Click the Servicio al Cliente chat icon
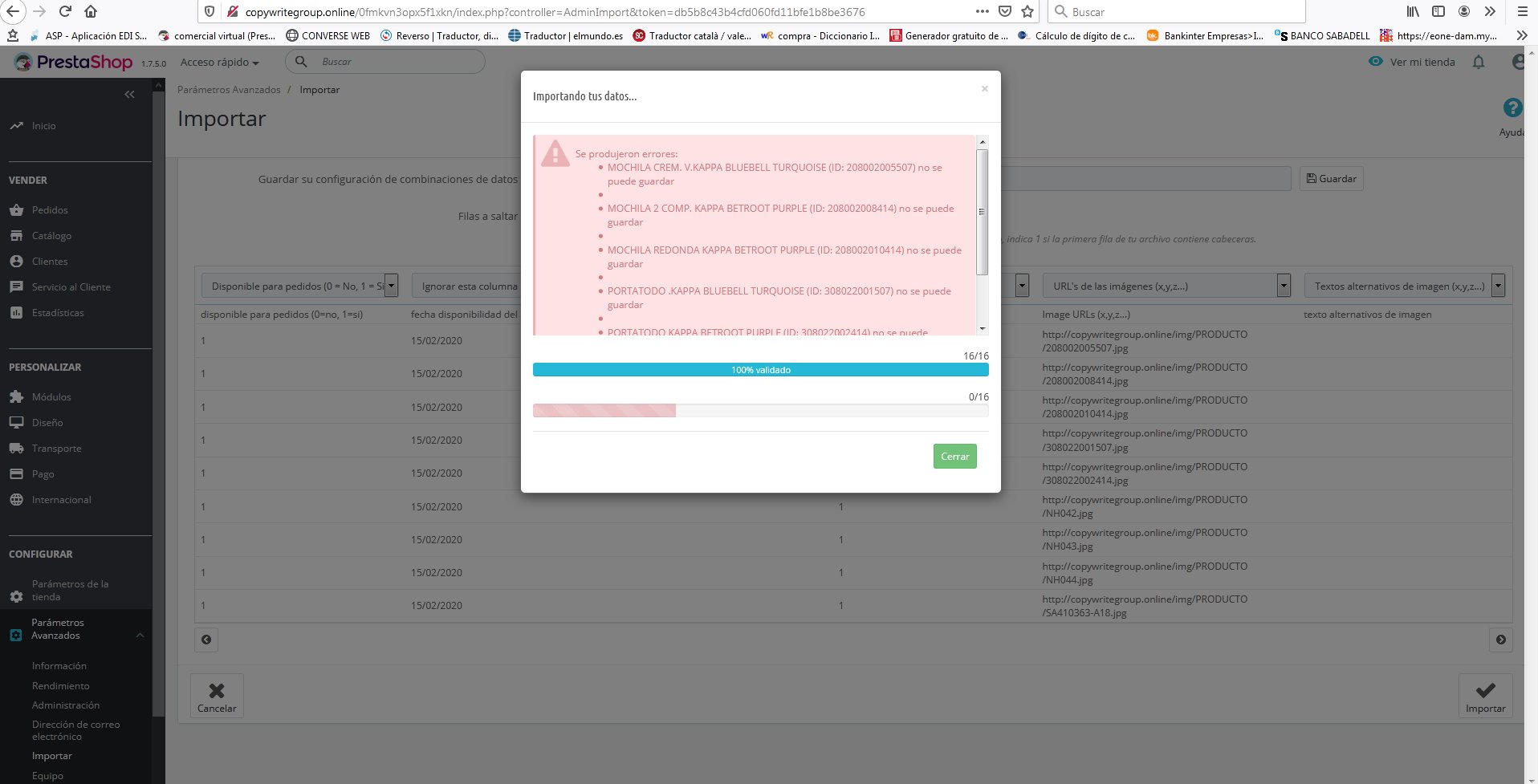This screenshot has width=1538, height=784. pyautogui.click(x=16, y=287)
